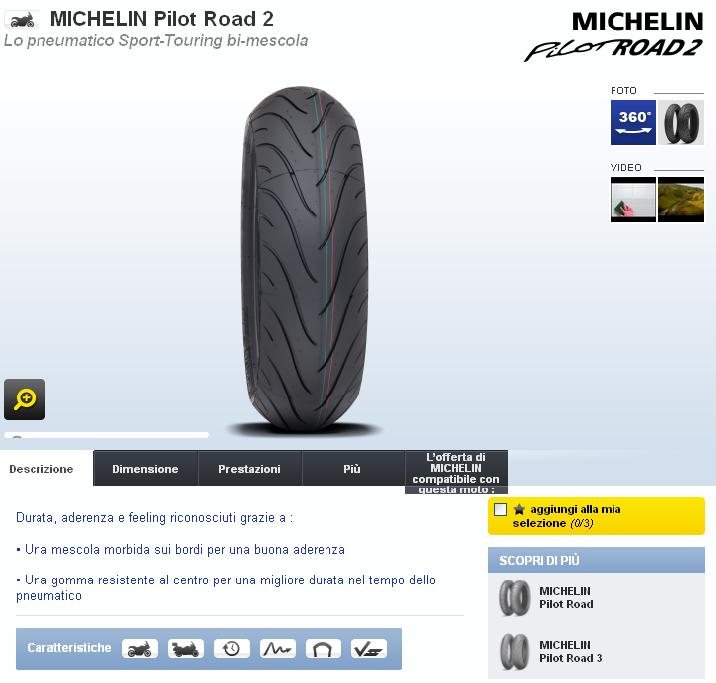Check the 'aggiungi alla mia selezione' checkbox
The height and width of the screenshot is (683, 716).
click(x=500, y=510)
